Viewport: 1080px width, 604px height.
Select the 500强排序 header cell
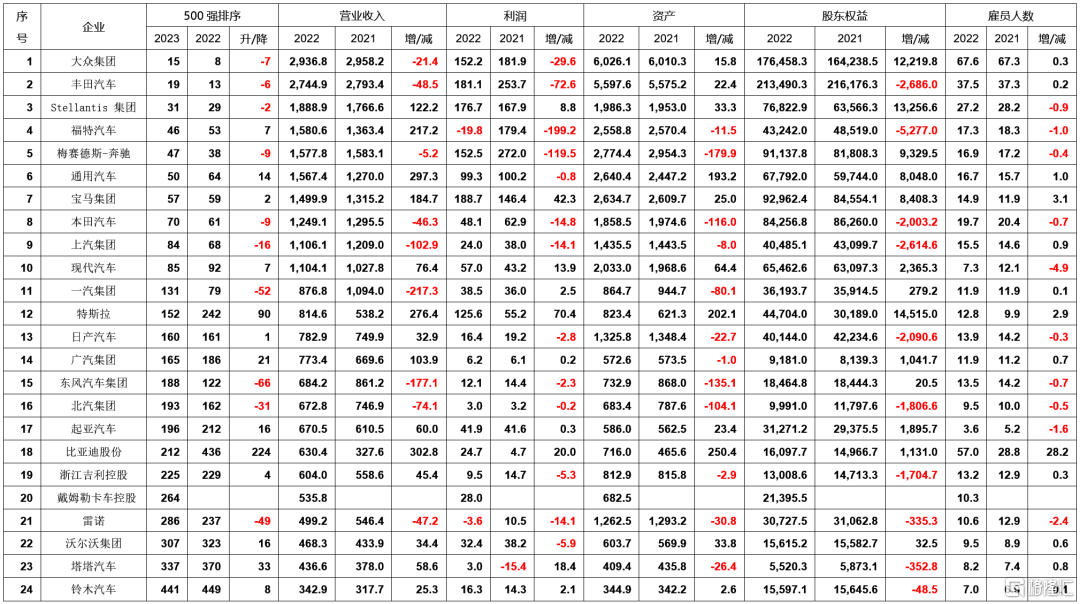(212, 15)
